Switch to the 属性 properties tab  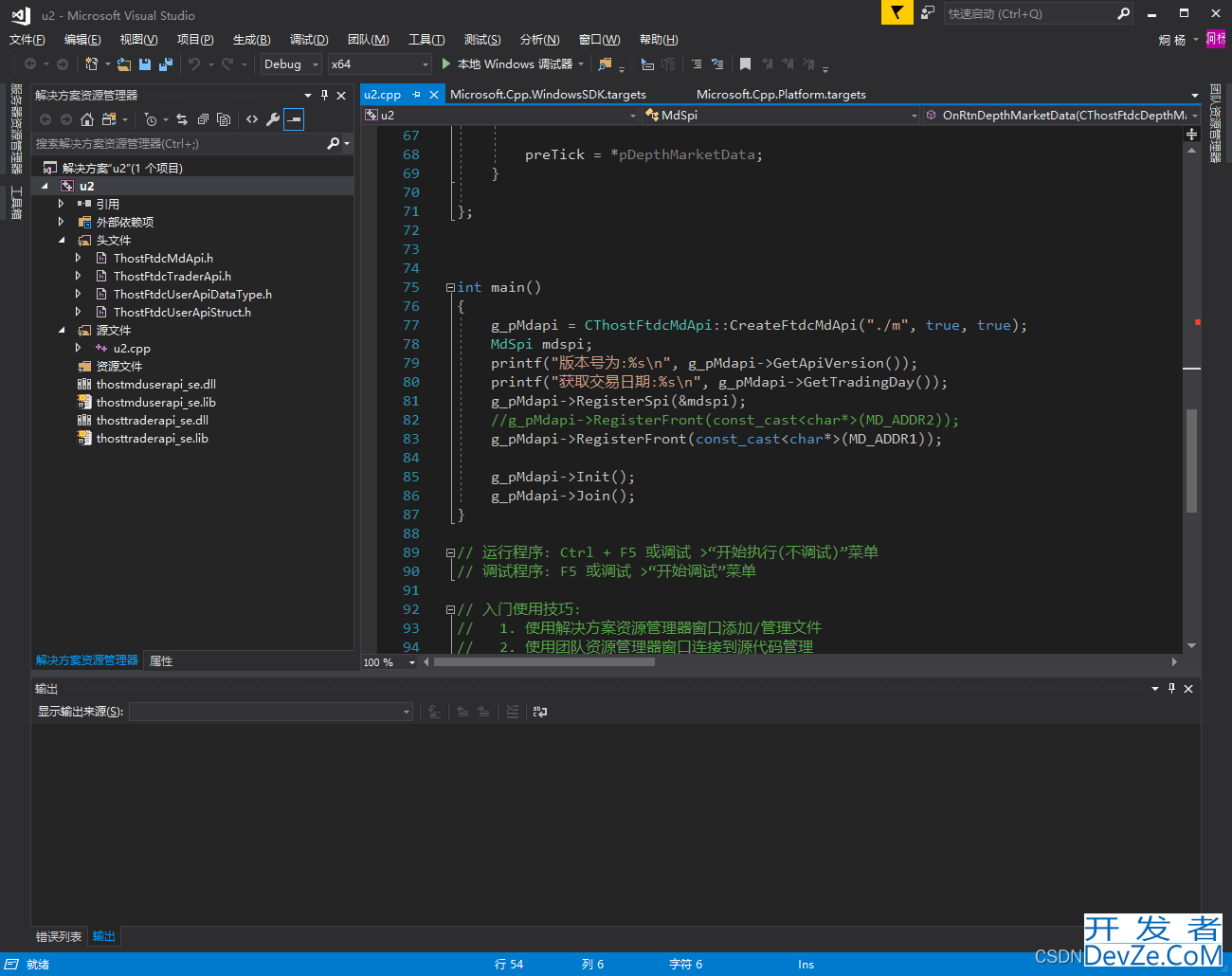tap(161, 660)
